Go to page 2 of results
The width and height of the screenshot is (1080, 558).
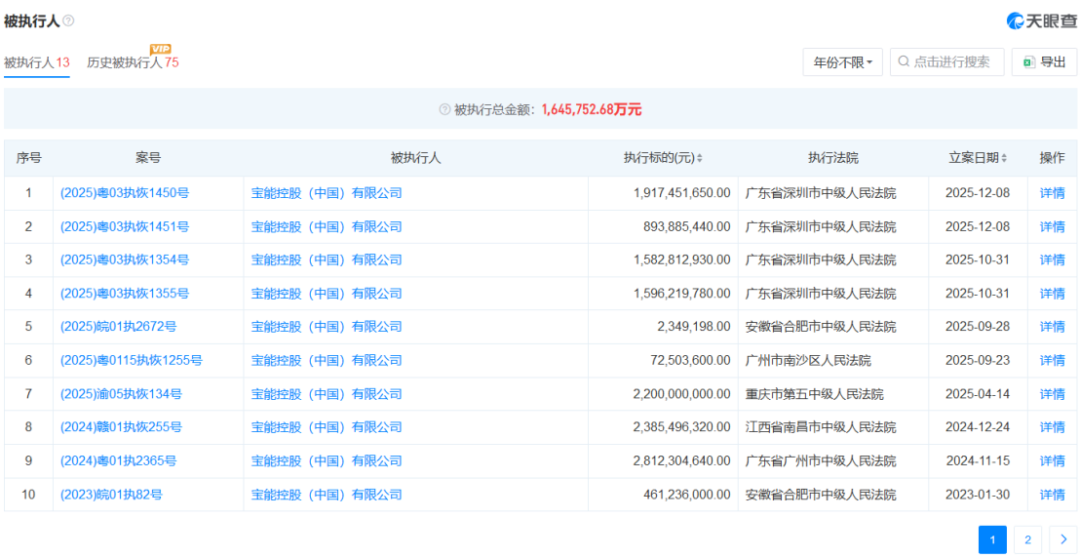tap(1027, 540)
